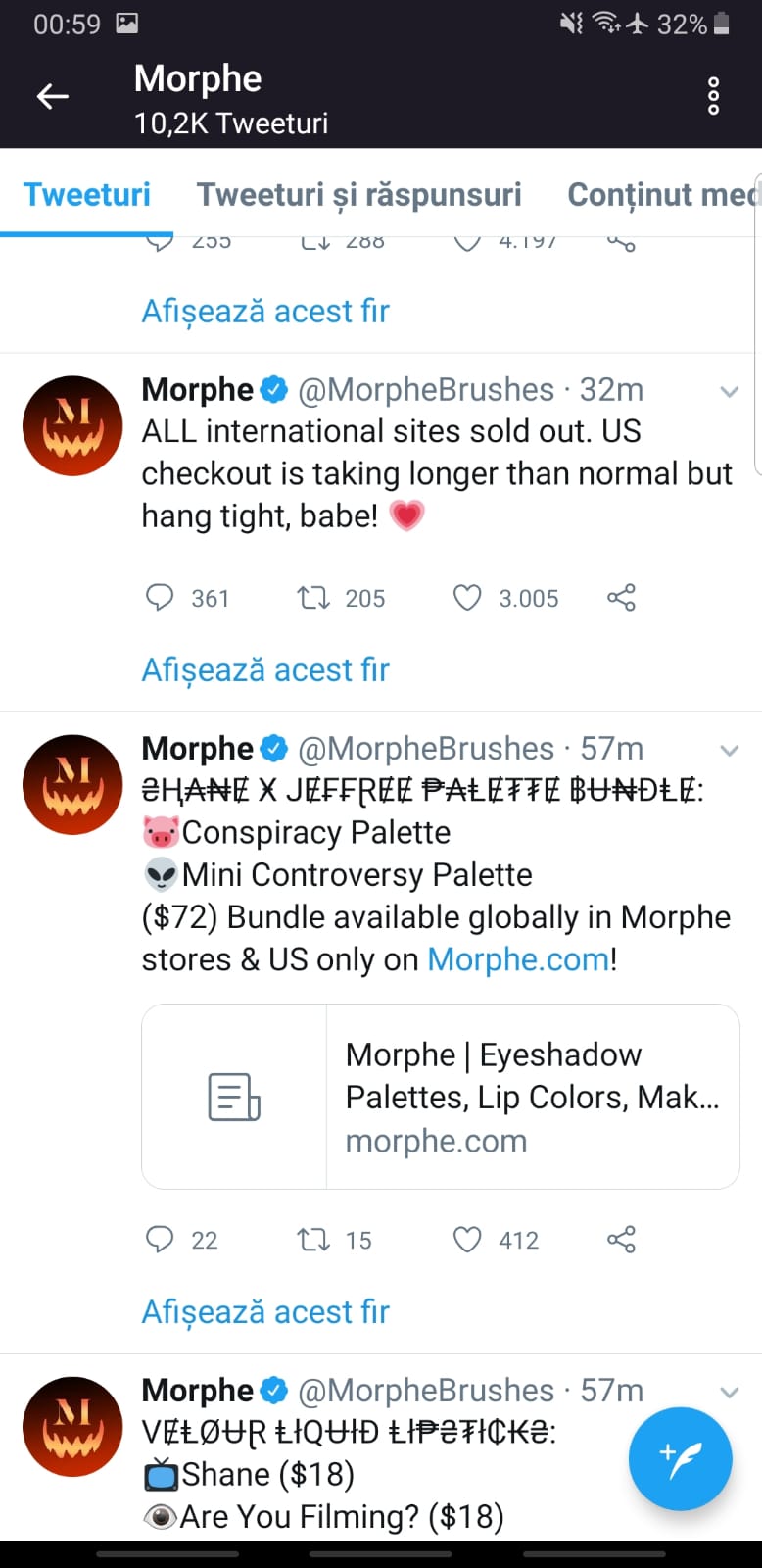Retweet the Palette Bundle tweet
The image size is (762, 1568).
313,1240
